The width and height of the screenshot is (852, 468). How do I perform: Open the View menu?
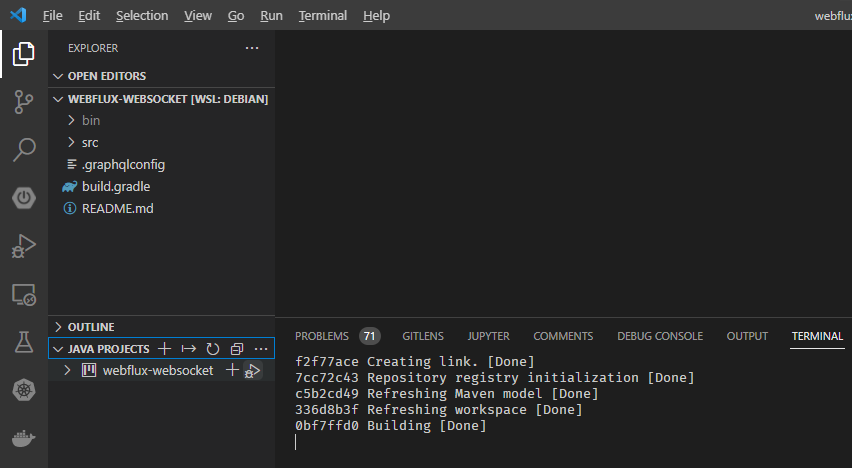(x=198, y=16)
